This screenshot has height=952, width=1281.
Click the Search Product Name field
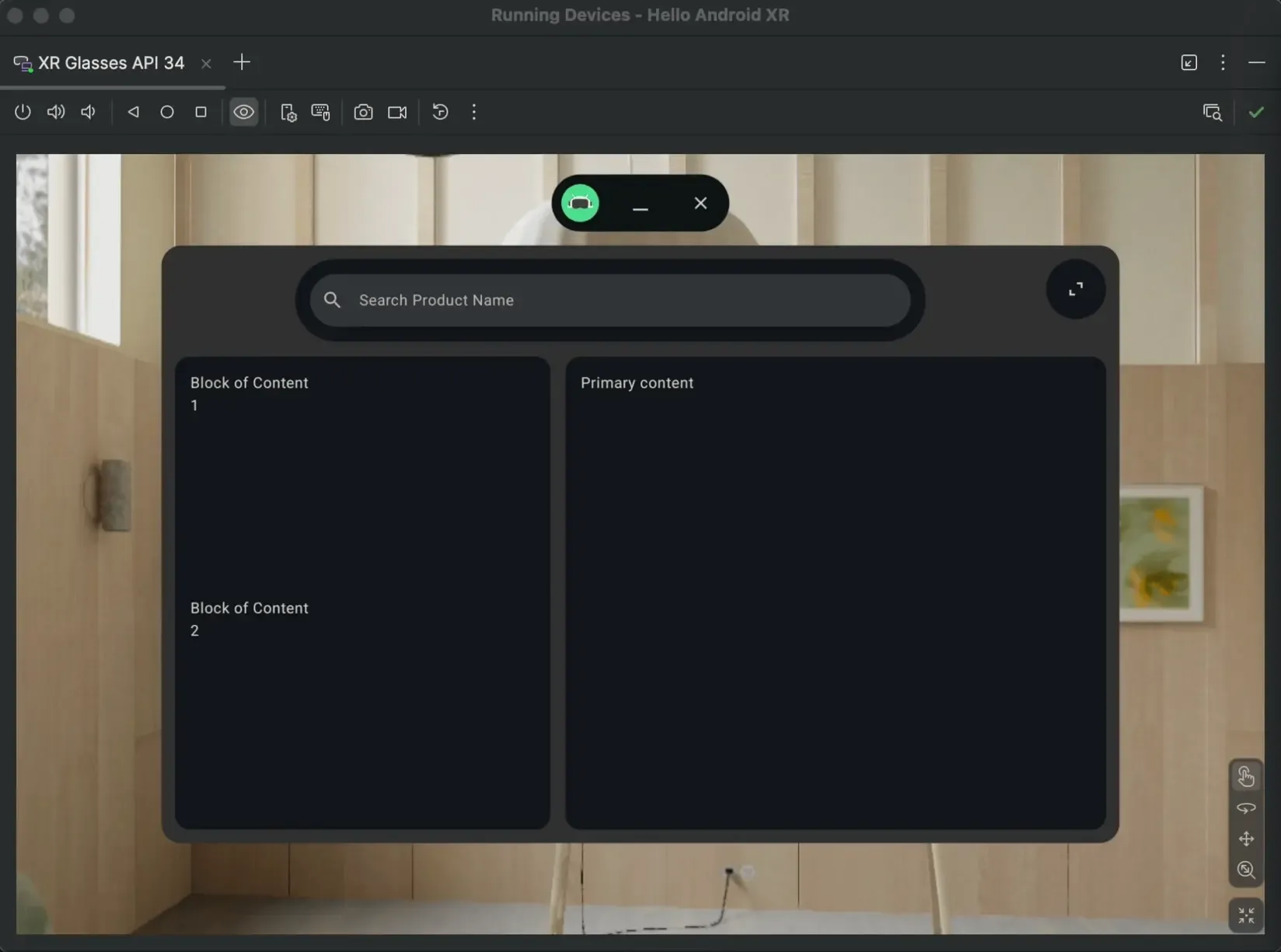tap(611, 300)
